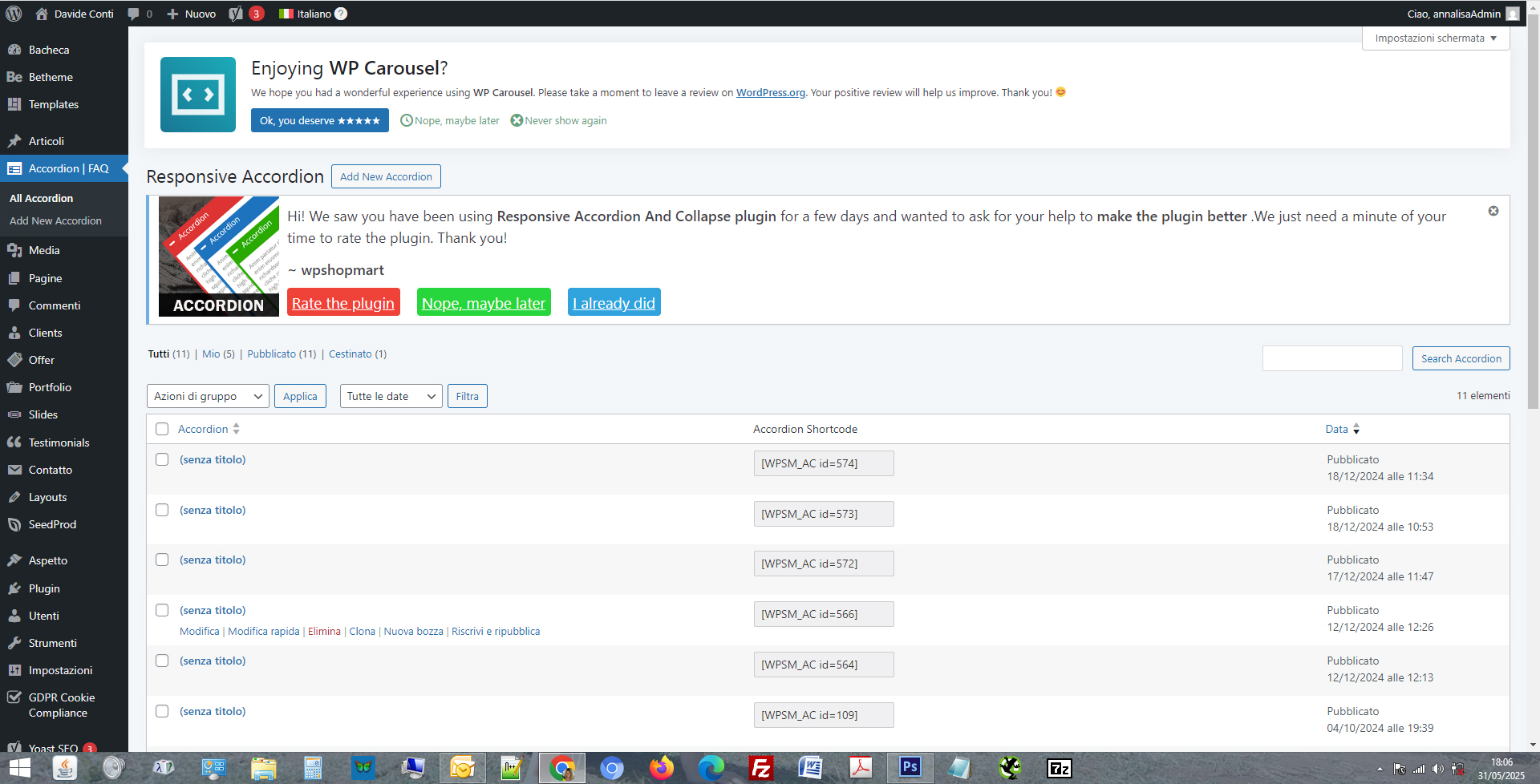The height and width of the screenshot is (784, 1540).
Task: Check the row with shortcode id=574
Action: pyautogui.click(x=162, y=459)
